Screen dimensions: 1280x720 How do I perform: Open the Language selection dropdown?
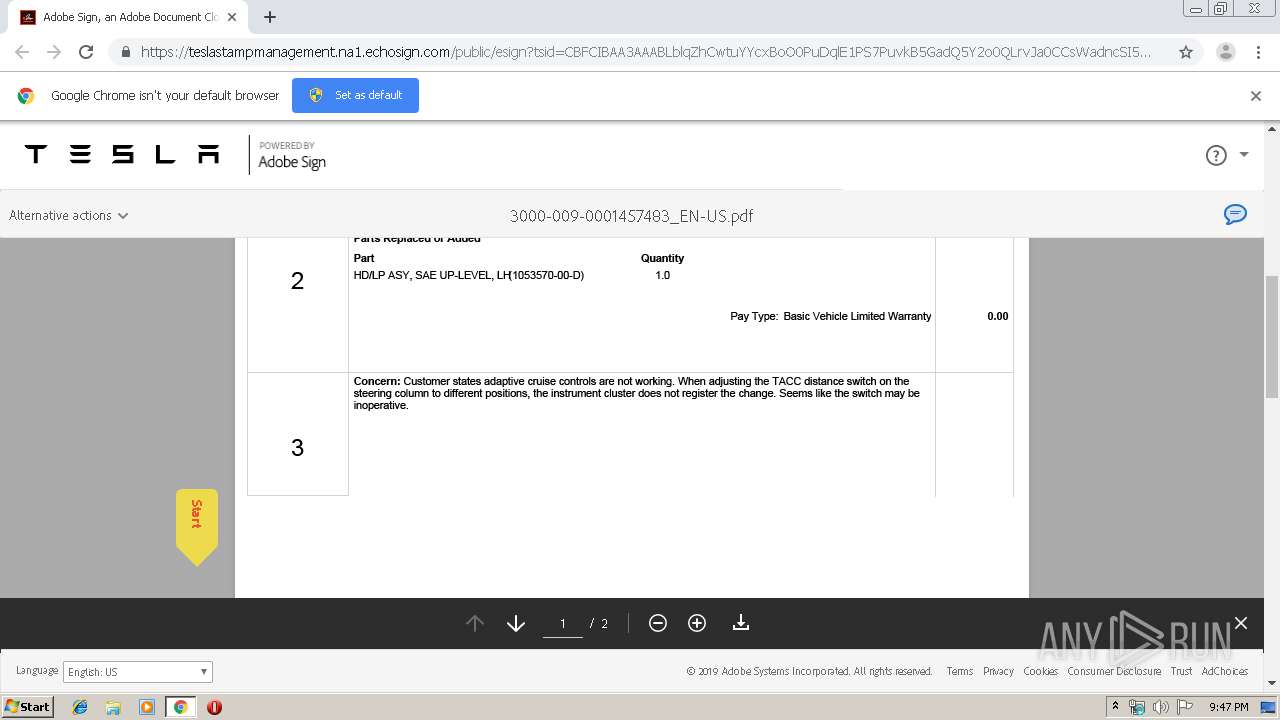coord(138,672)
